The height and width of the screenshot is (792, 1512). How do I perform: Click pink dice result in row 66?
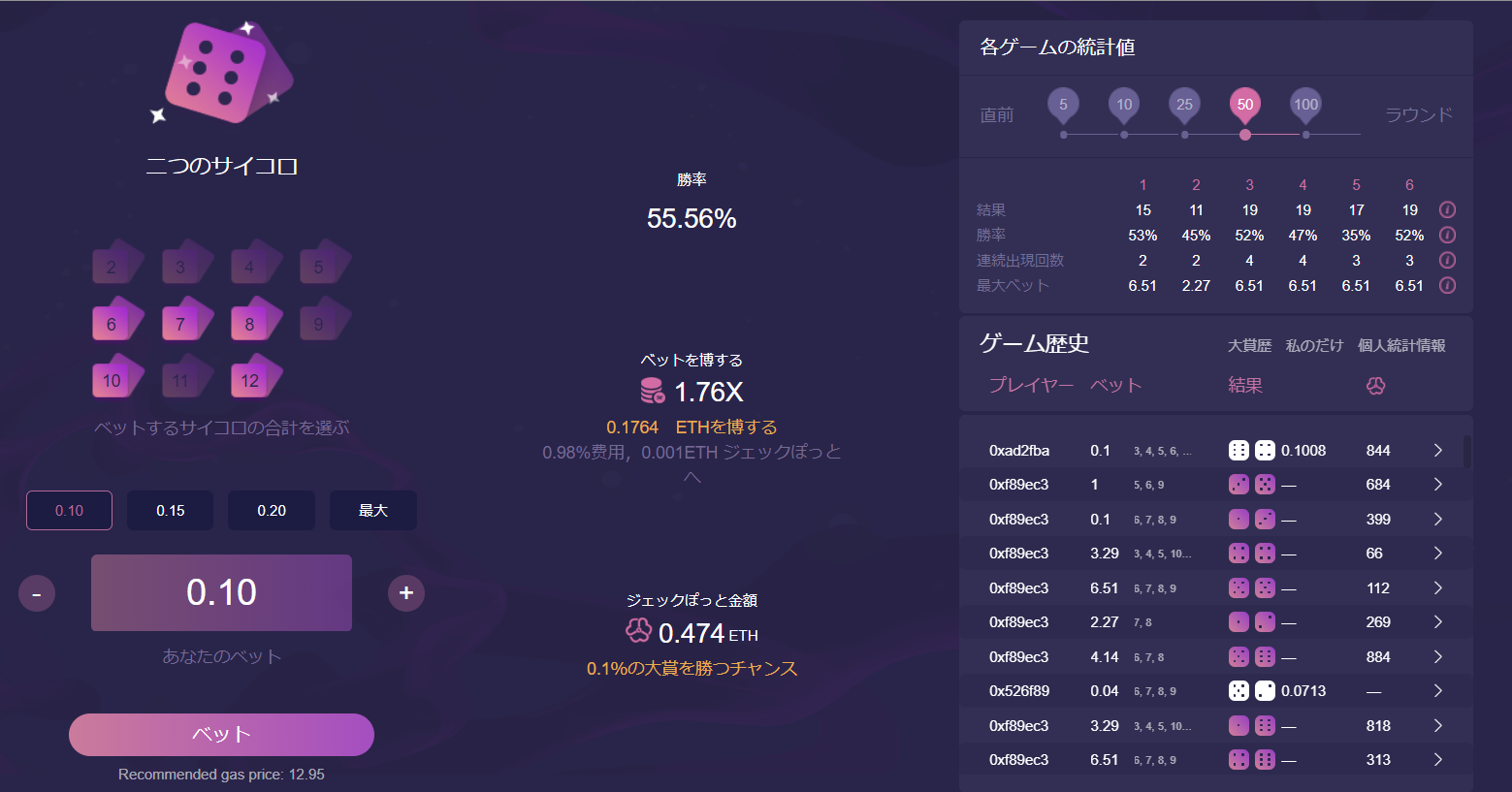tap(1252, 553)
